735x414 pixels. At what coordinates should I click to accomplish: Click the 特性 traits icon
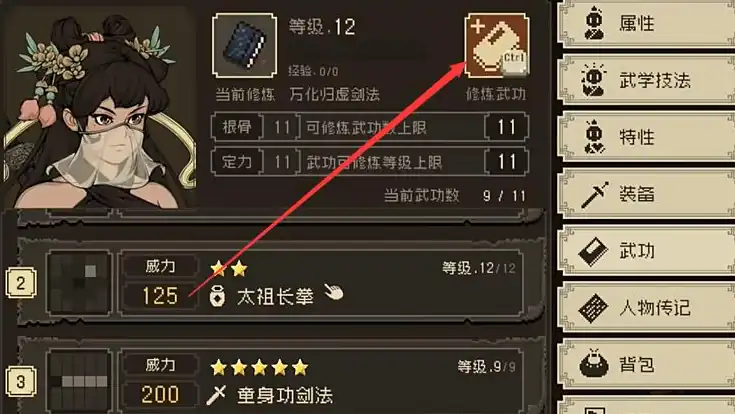(594, 137)
